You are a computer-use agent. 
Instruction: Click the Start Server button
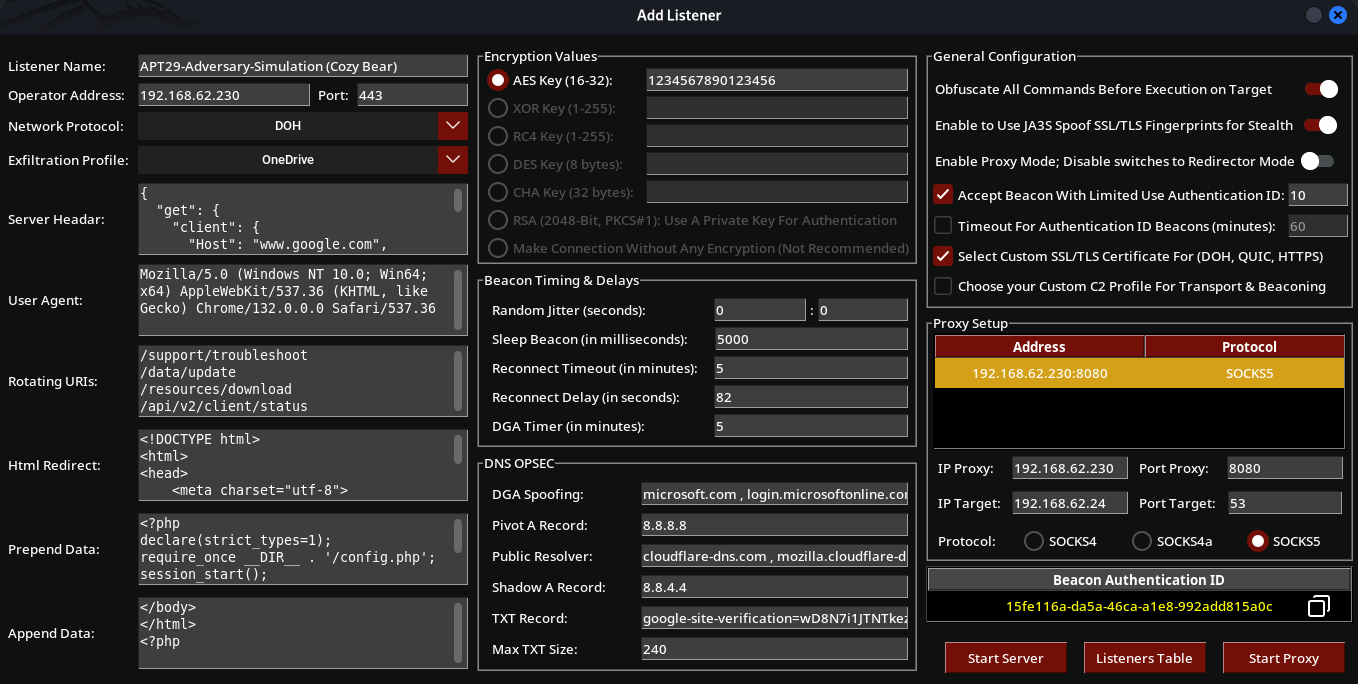point(1005,658)
